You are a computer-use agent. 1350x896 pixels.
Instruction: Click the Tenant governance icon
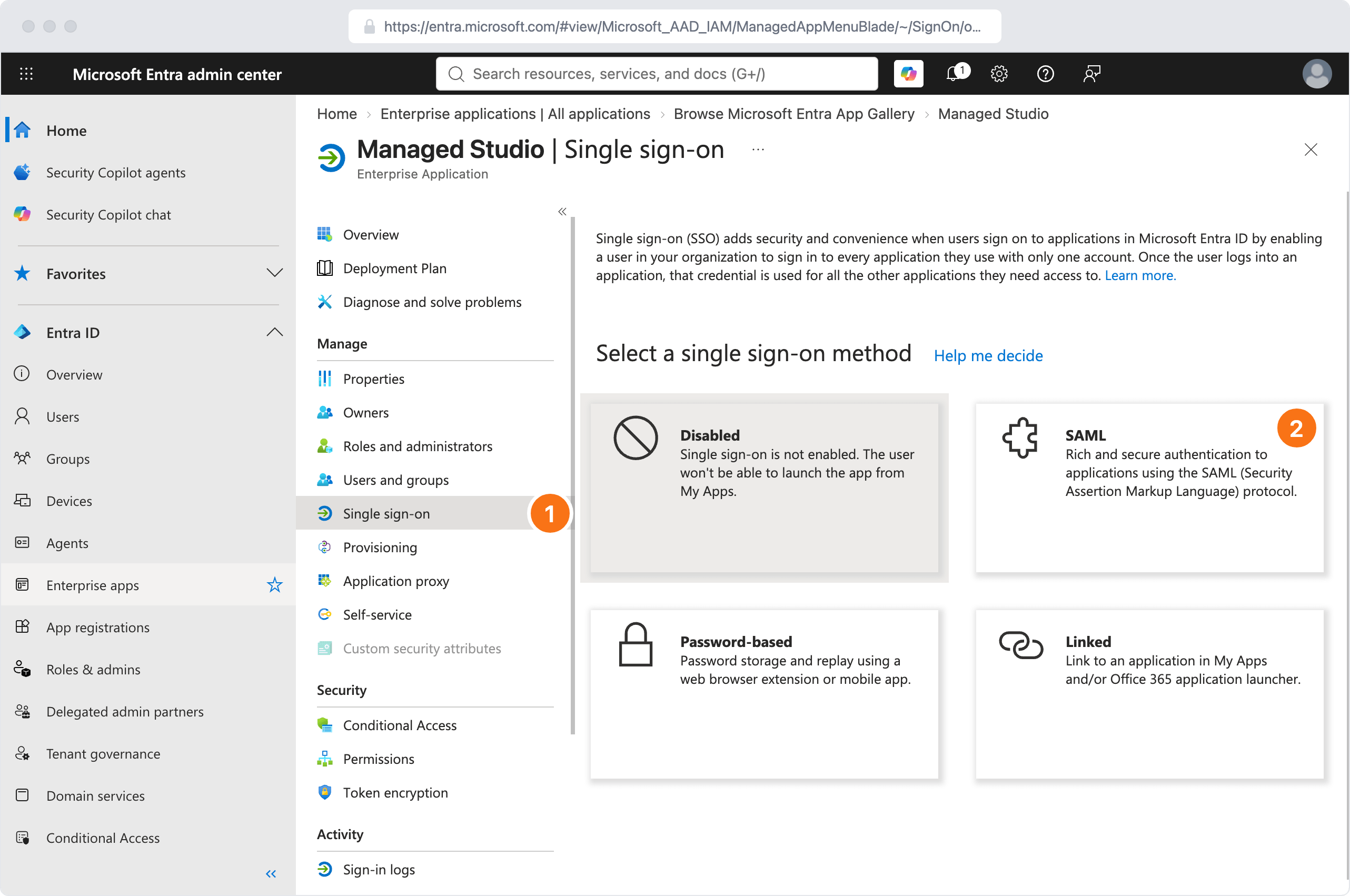(x=22, y=753)
